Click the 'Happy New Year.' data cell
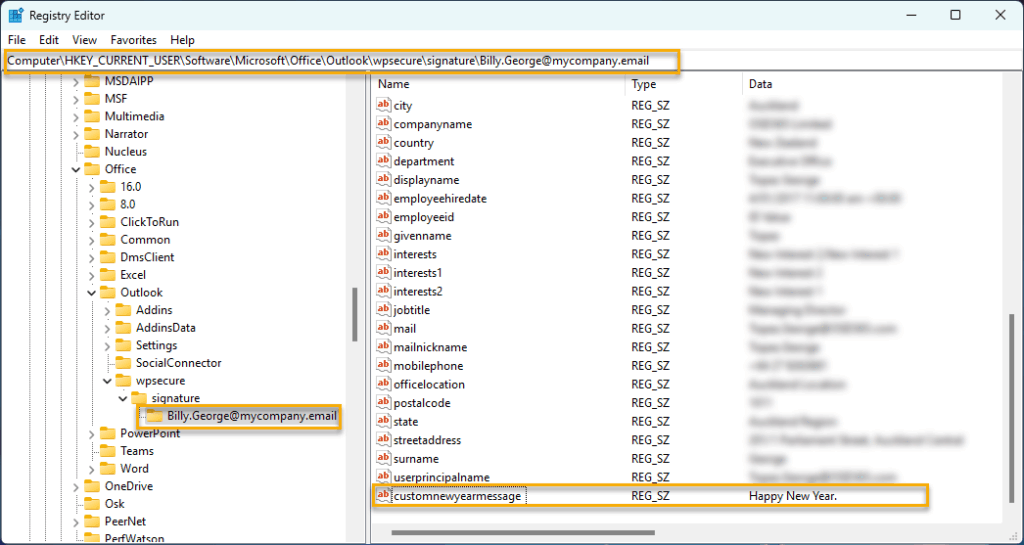 tap(793, 496)
